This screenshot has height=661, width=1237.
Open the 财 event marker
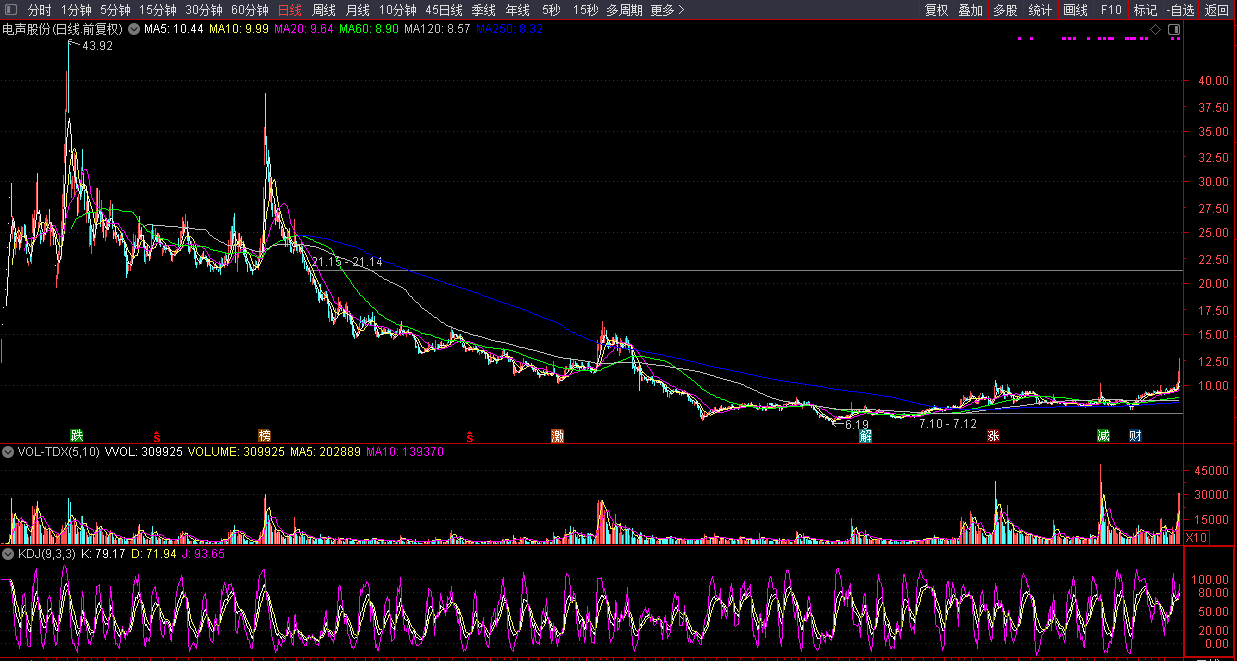pos(1135,435)
